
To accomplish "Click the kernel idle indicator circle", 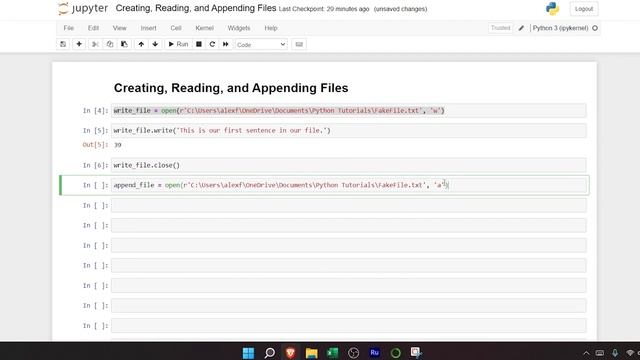I will coord(595,28).
